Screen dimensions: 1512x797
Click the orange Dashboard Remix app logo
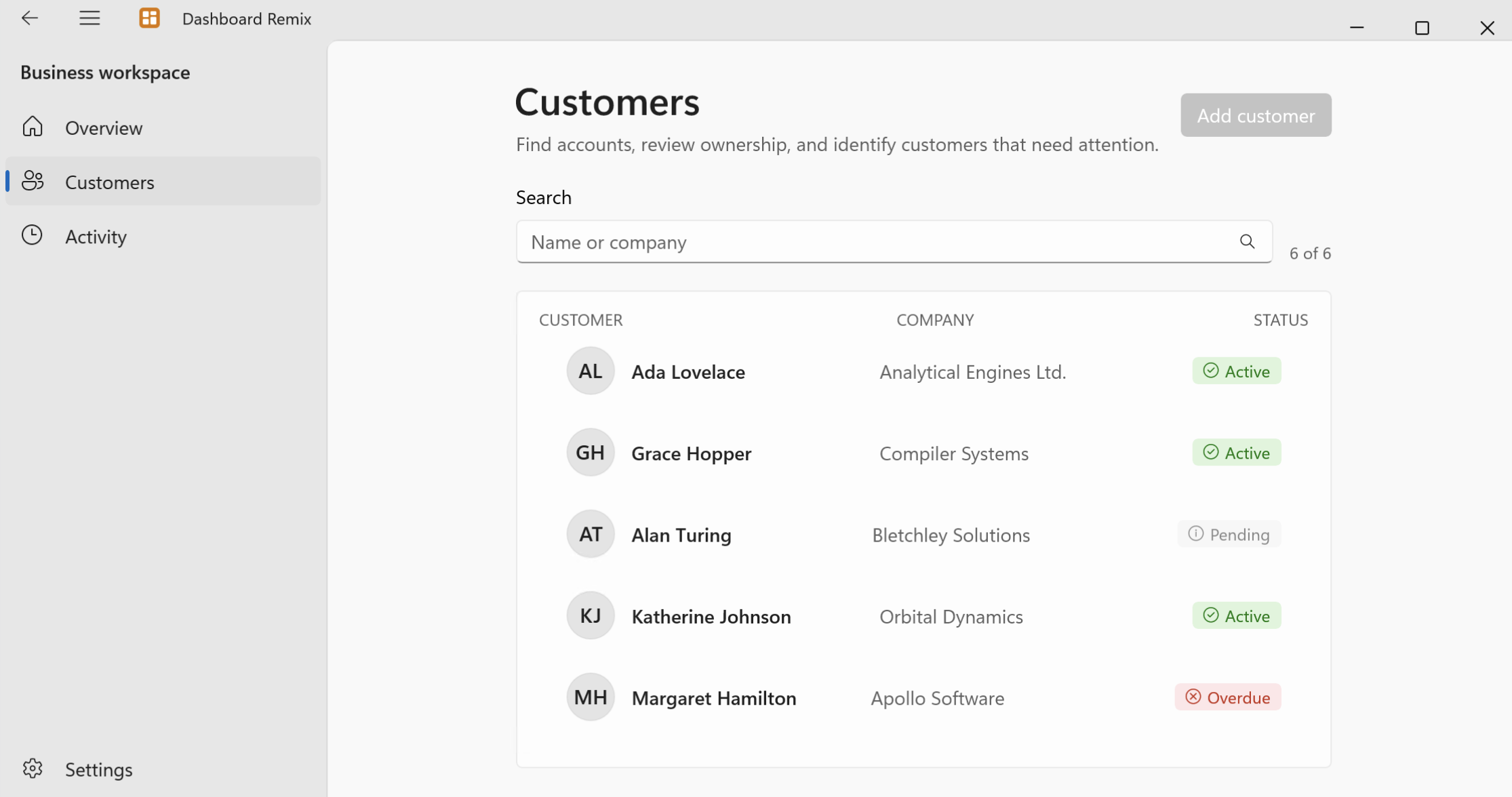click(x=149, y=18)
